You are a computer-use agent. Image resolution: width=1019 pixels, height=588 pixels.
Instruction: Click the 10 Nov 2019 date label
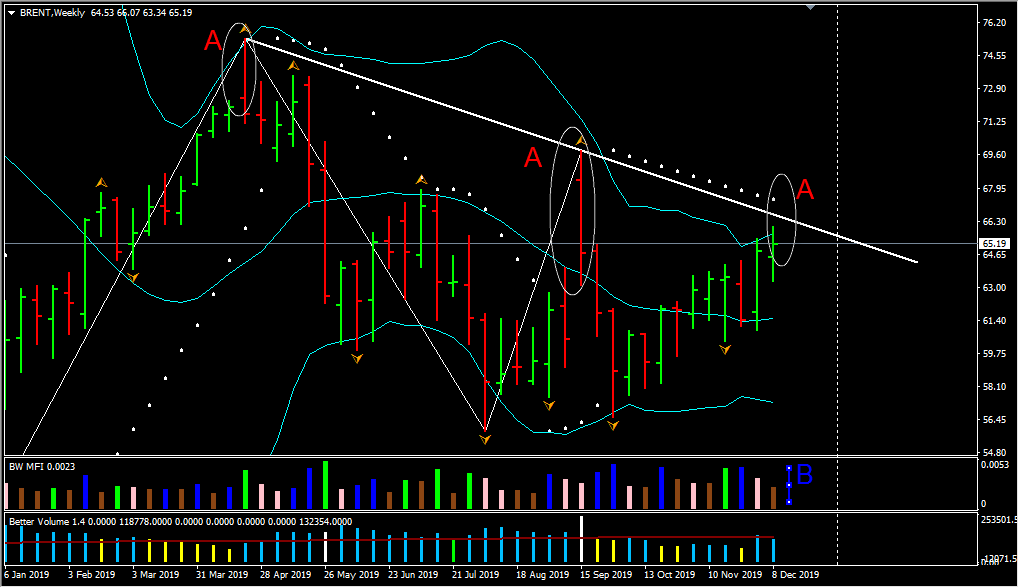tap(735, 575)
